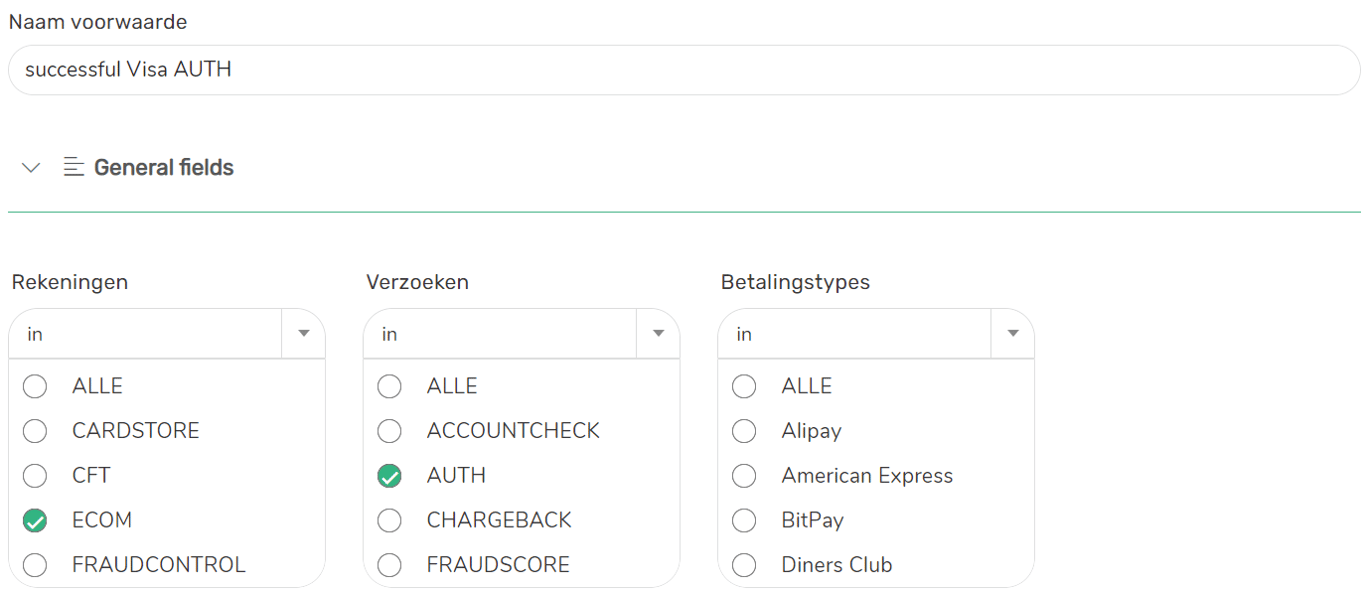Select ALLE in the Rekeningen list

[x=35, y=386]
